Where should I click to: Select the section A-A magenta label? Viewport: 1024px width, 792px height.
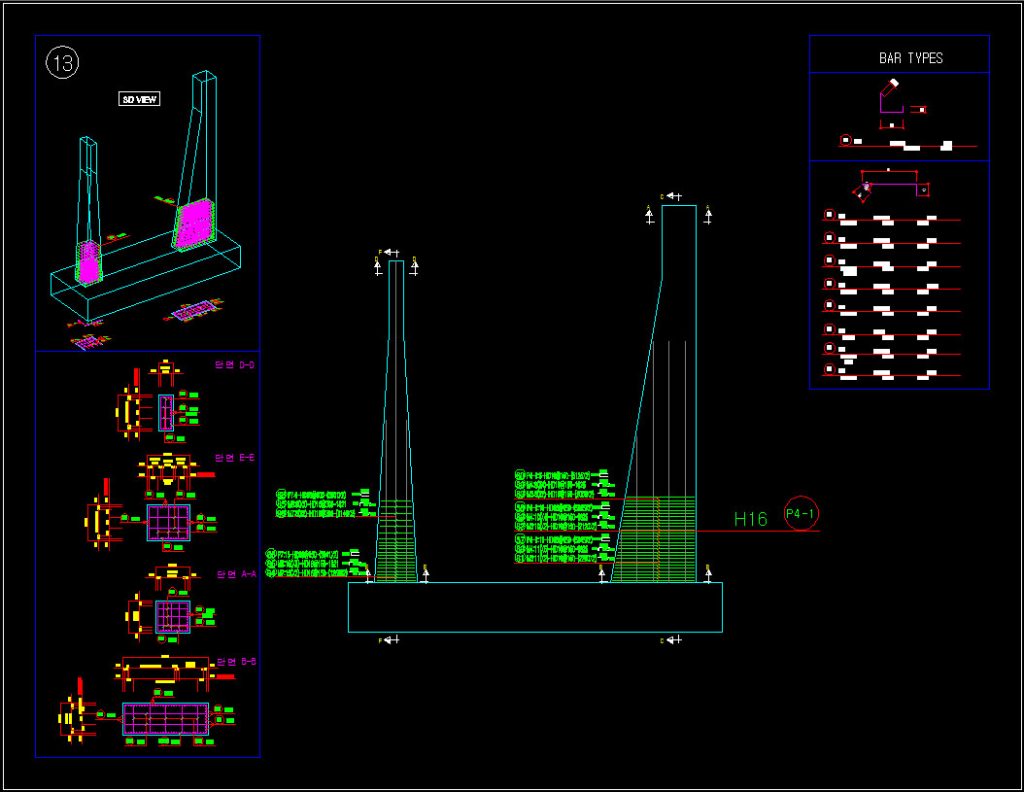click(x=235, y=575)
